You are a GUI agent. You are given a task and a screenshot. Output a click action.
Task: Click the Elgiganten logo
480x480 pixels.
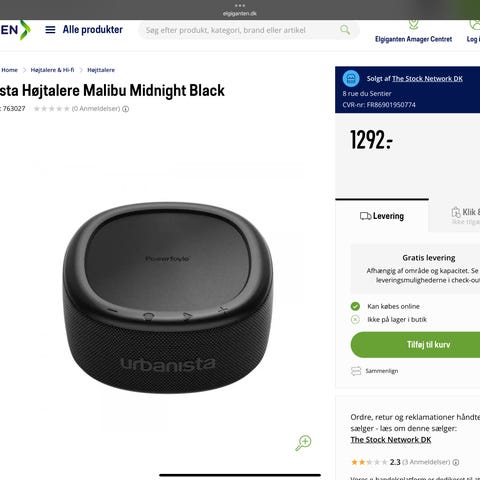[15, 30]
